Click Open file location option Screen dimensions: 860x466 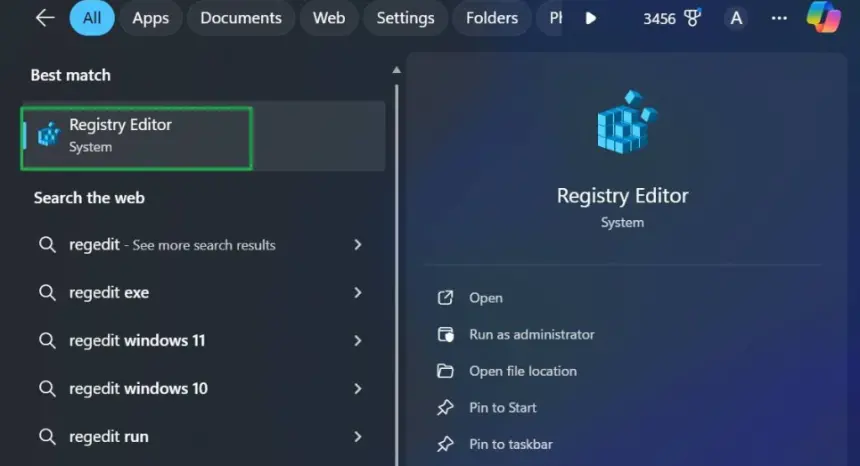click(522, 371)
